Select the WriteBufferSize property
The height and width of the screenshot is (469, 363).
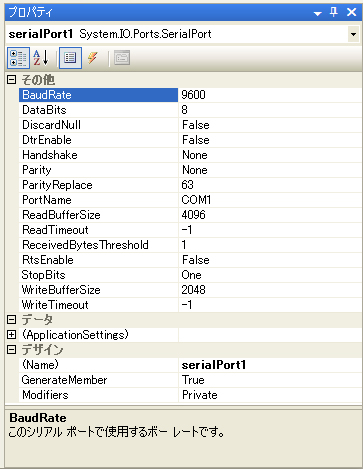(x=98, y=290)
